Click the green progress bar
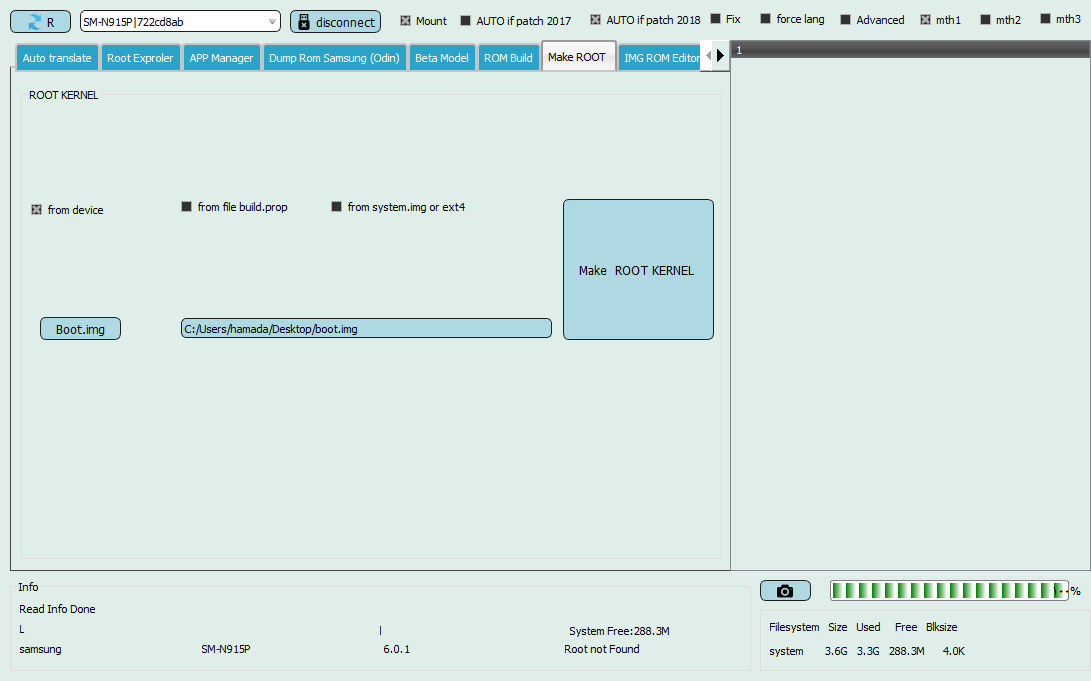1091x681 pixels. 949,591
